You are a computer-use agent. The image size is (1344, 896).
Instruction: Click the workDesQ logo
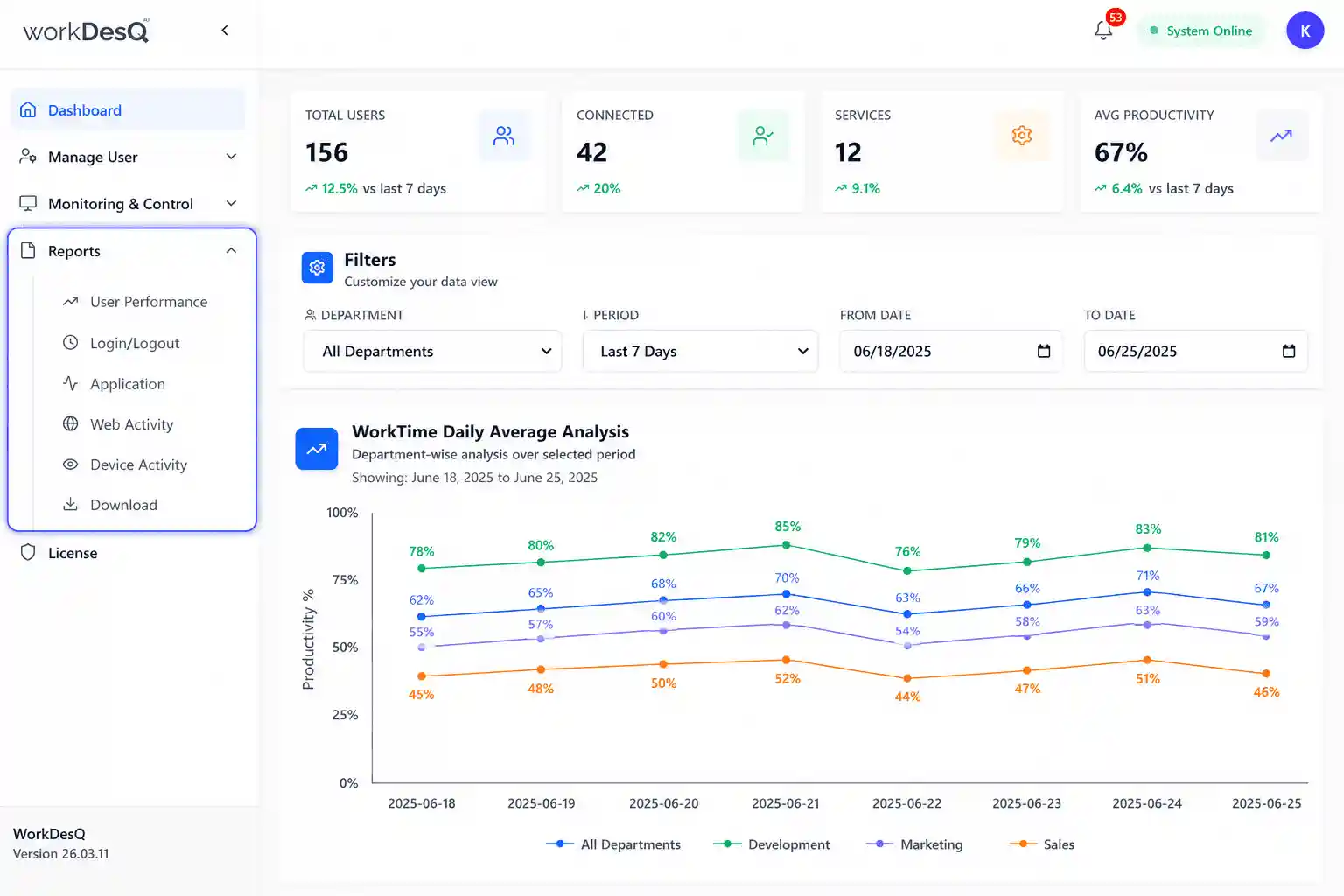pyautogui.click(x=86, y=31)
